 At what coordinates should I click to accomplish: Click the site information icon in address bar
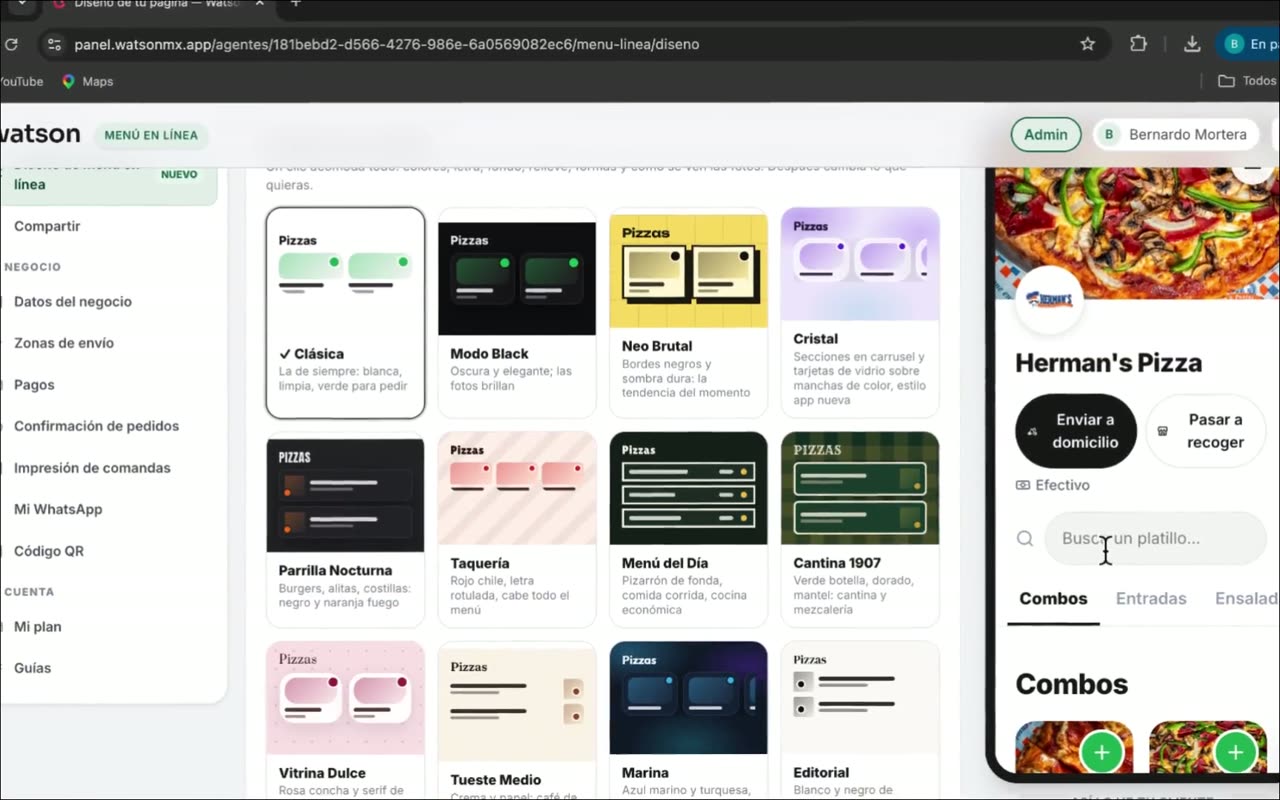[55, 44]
